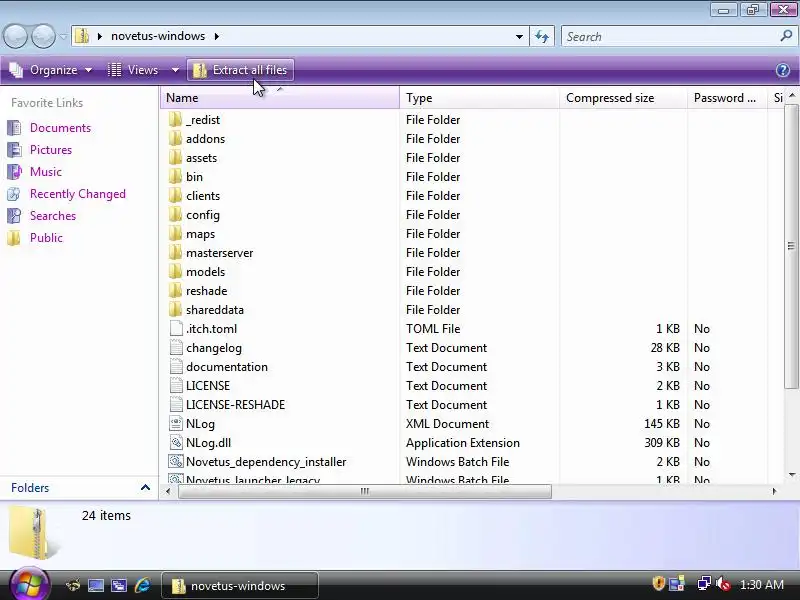
Task: Click the horizontal scrollbar right arrow
Action: (x=774, y=491)
